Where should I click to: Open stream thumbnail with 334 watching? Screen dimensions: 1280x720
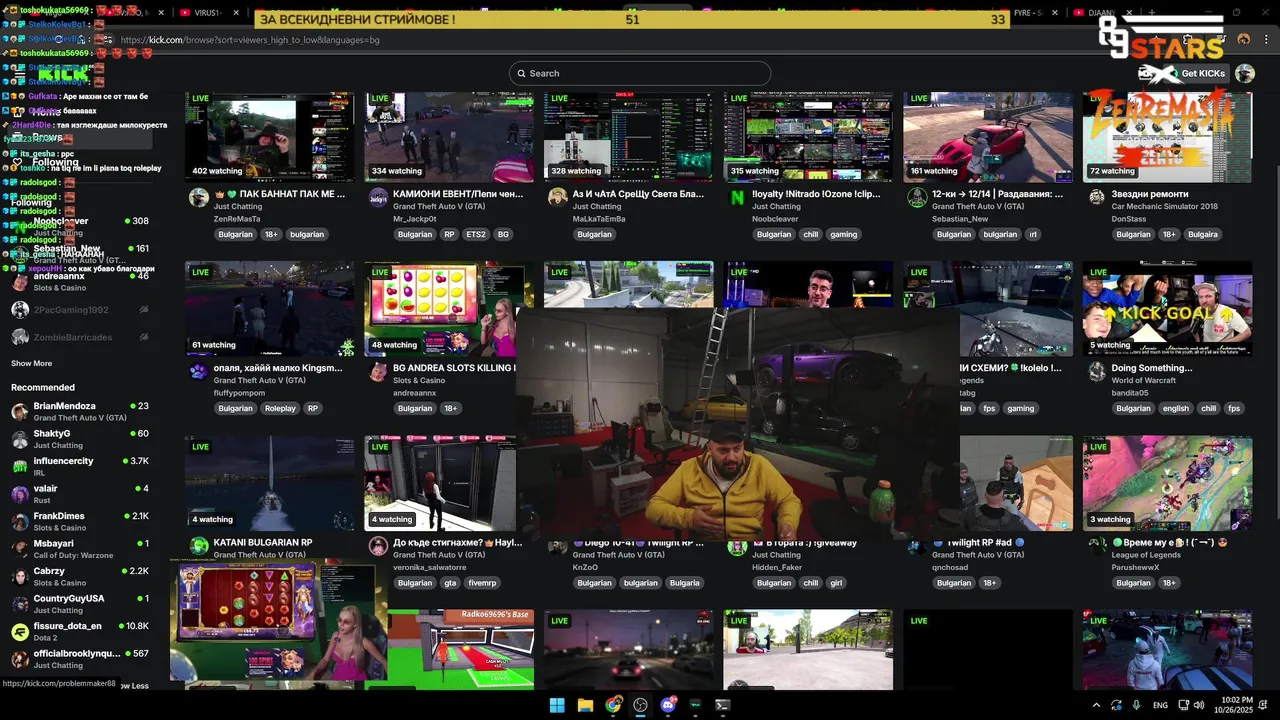(x=449, y=137)
